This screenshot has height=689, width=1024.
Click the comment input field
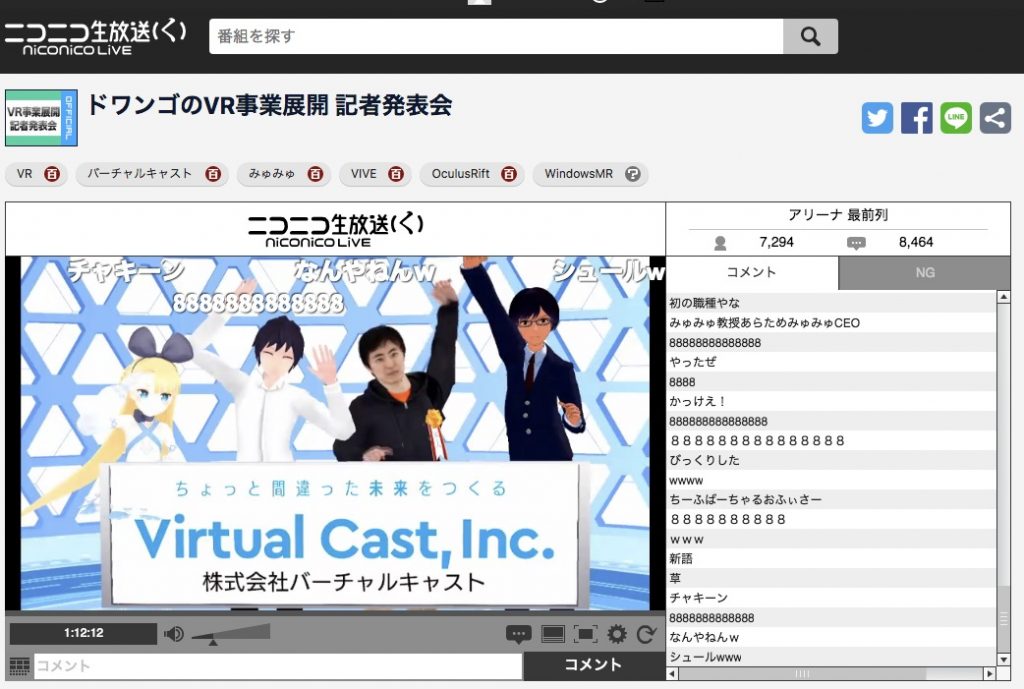(278, 666)
